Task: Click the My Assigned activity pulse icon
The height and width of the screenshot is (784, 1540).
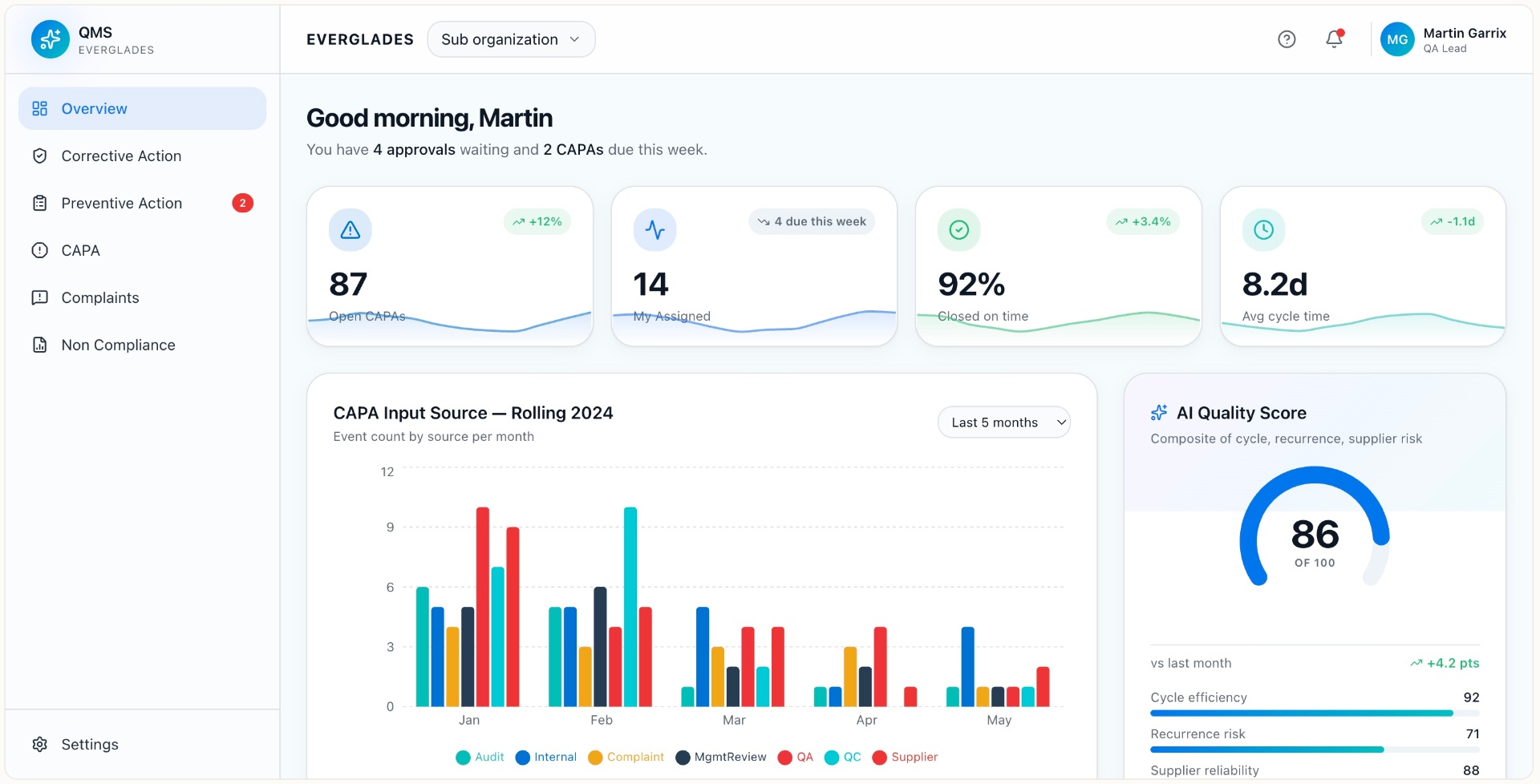Action: coord(654,230)
